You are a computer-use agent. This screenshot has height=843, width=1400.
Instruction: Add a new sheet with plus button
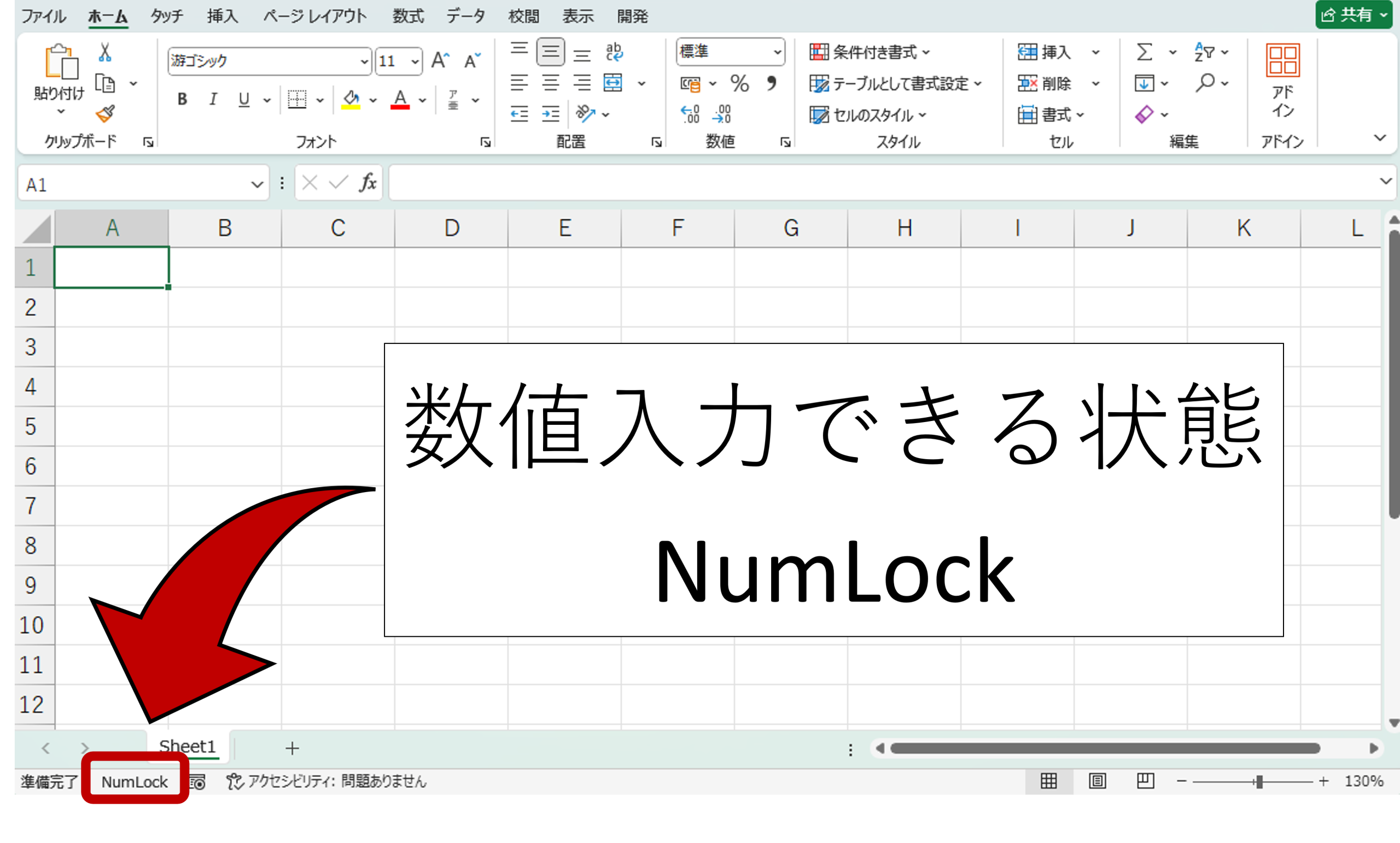click(292, 748)
